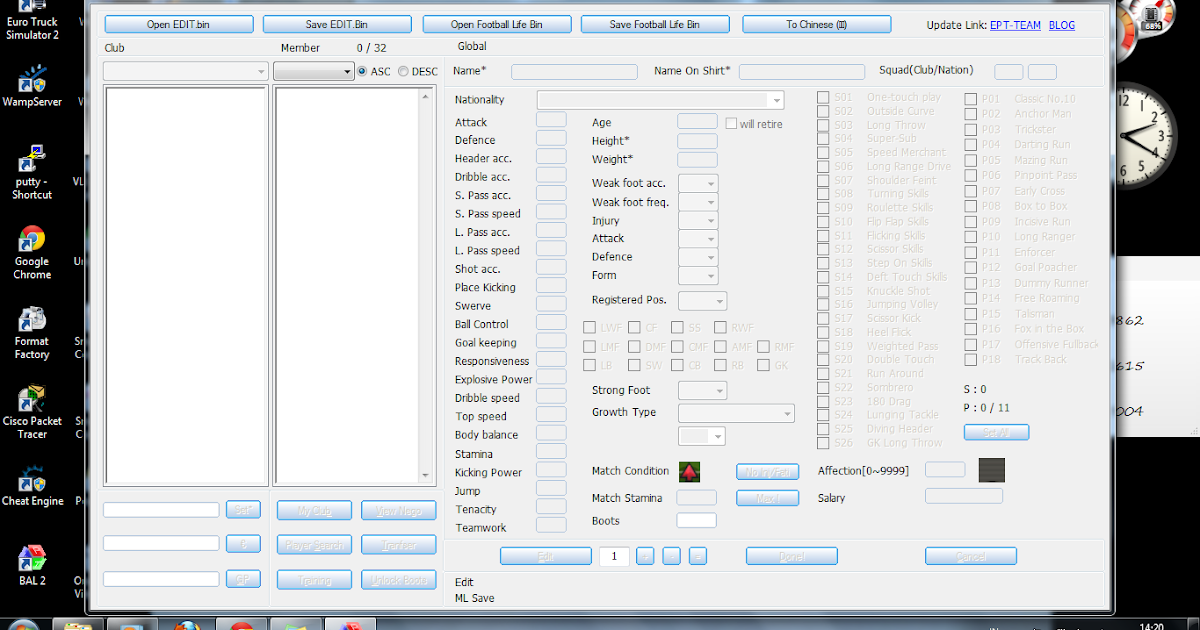Open the BAL 2 desktop icon
The height and width of the screenshot is (630, 1200).
click(x=32, y=565)
